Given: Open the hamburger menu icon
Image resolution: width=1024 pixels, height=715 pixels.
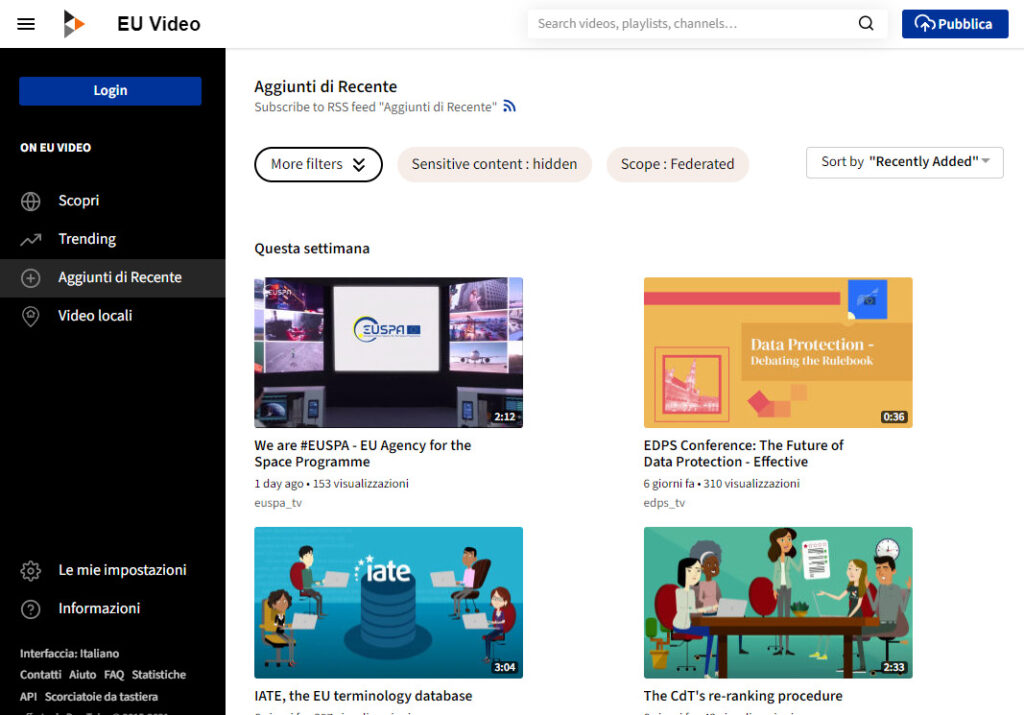Looking at the screenshot, I should point(26,24).
